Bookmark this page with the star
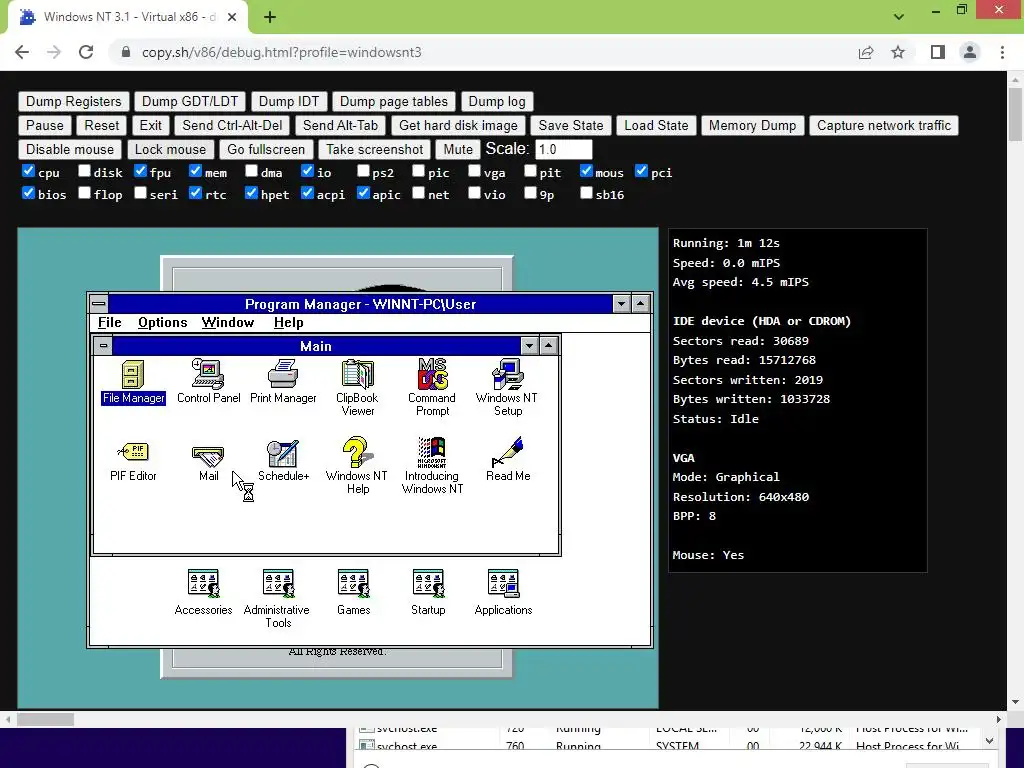1024x768 pixels. (898, 52)
